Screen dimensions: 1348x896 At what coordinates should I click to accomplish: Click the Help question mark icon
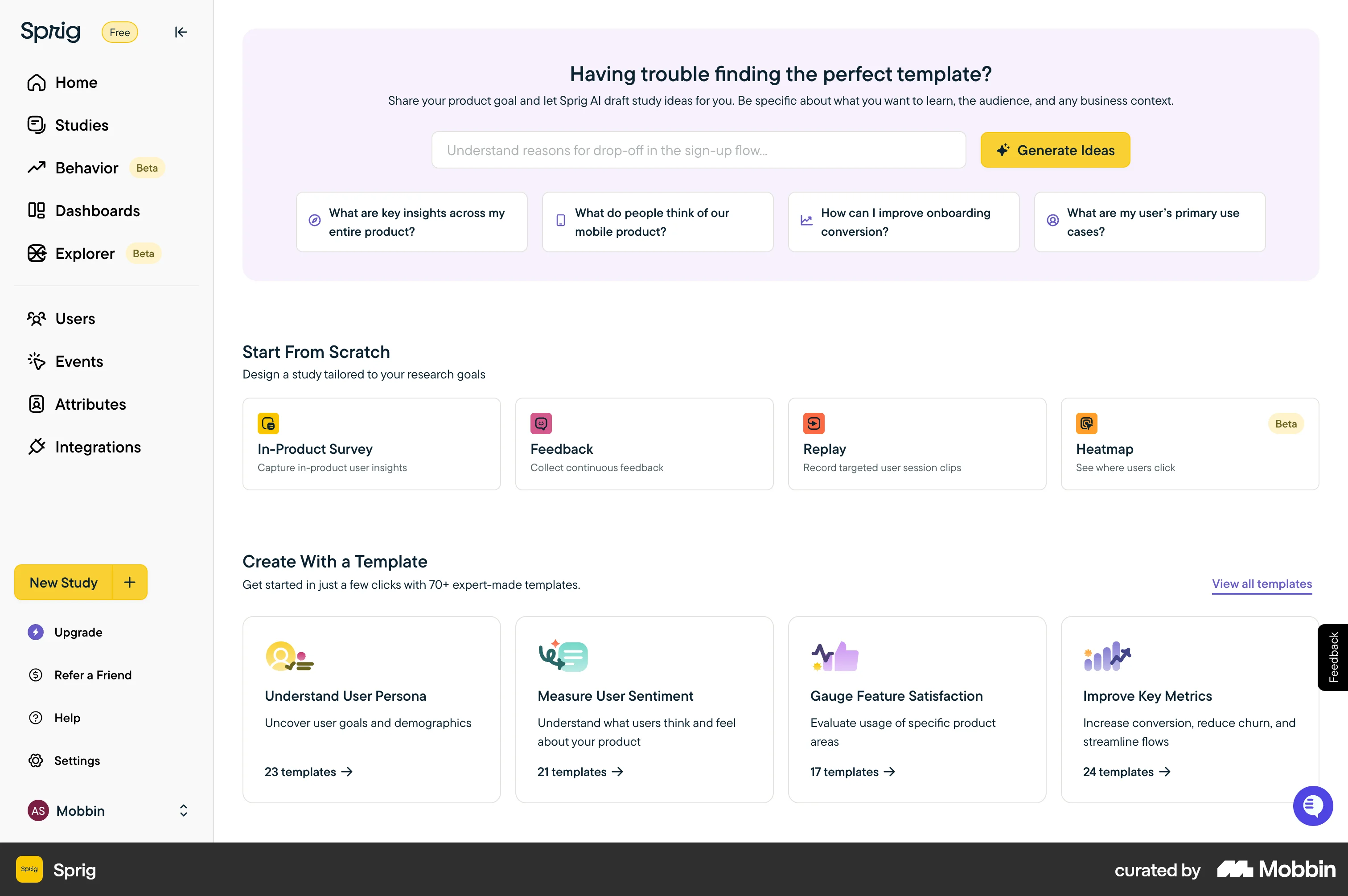tap(36, 718)
